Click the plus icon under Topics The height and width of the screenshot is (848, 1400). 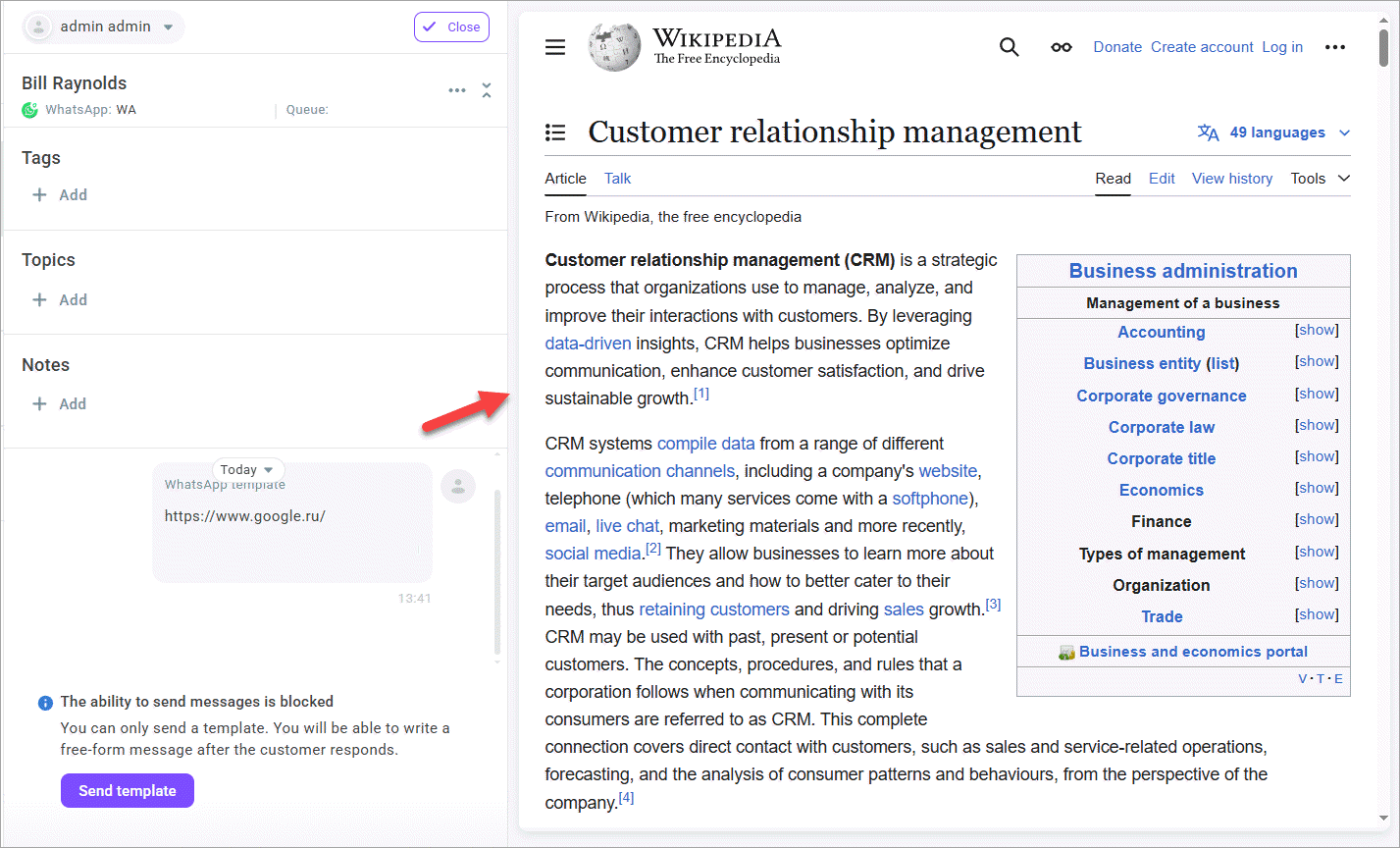click(x=39, y=300)
